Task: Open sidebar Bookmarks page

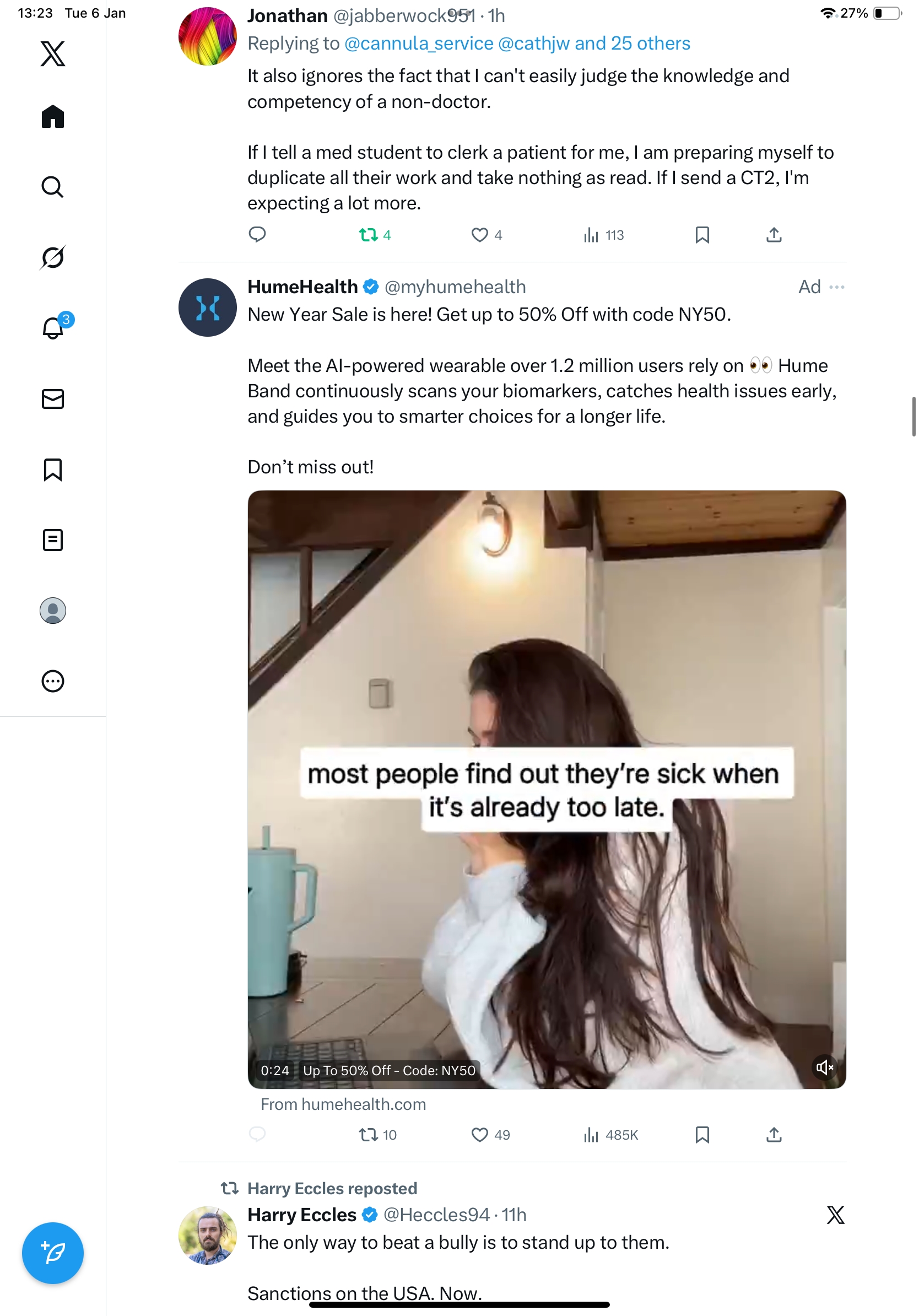Action: coord(53,470)
